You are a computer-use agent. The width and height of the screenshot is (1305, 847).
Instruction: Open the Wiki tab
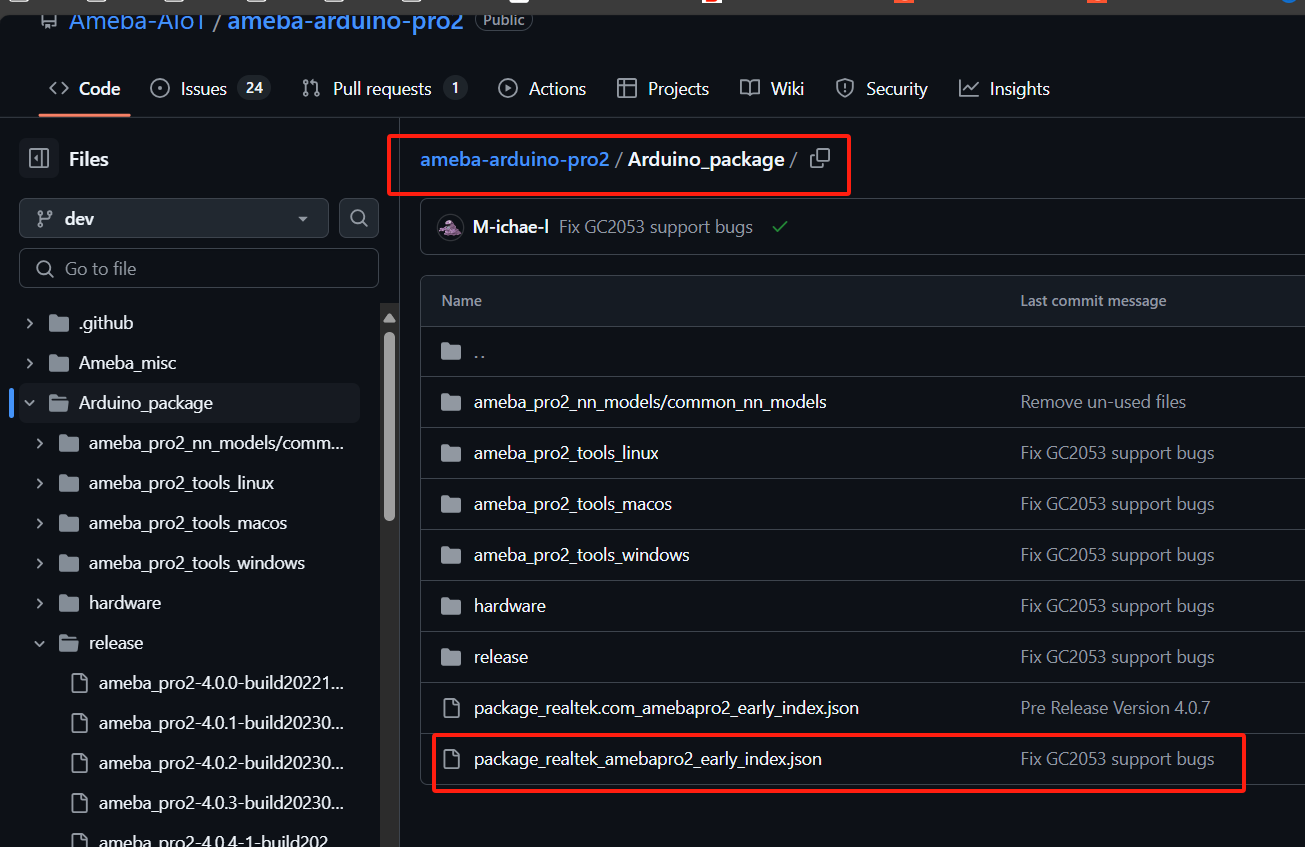pos(772,89)
